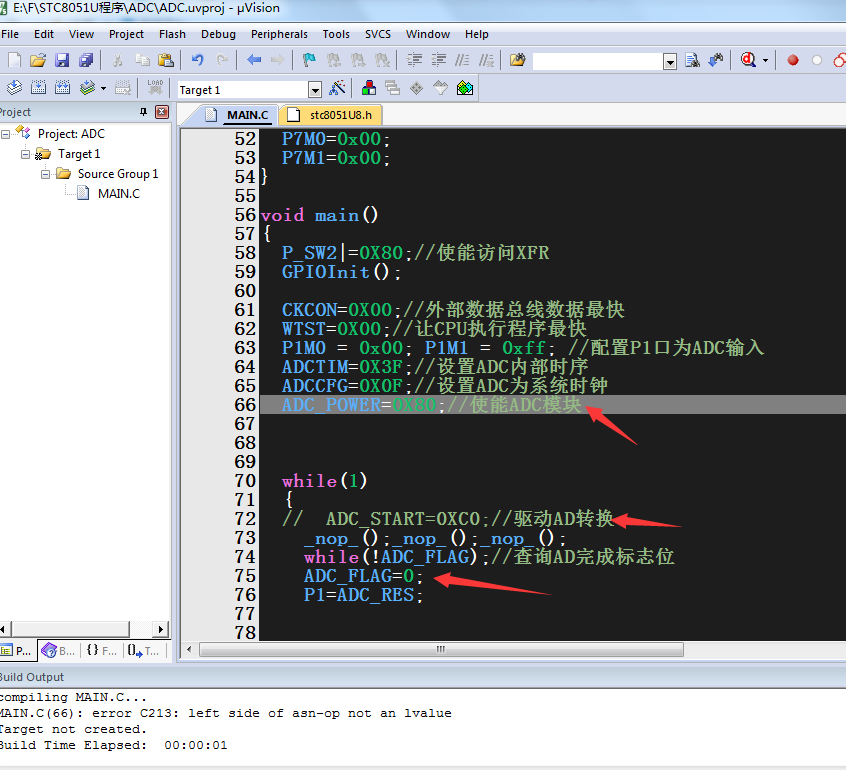Navigate forward with the right arrow icon
Viewport: 846px width, 770px height.
click(277, 60)
